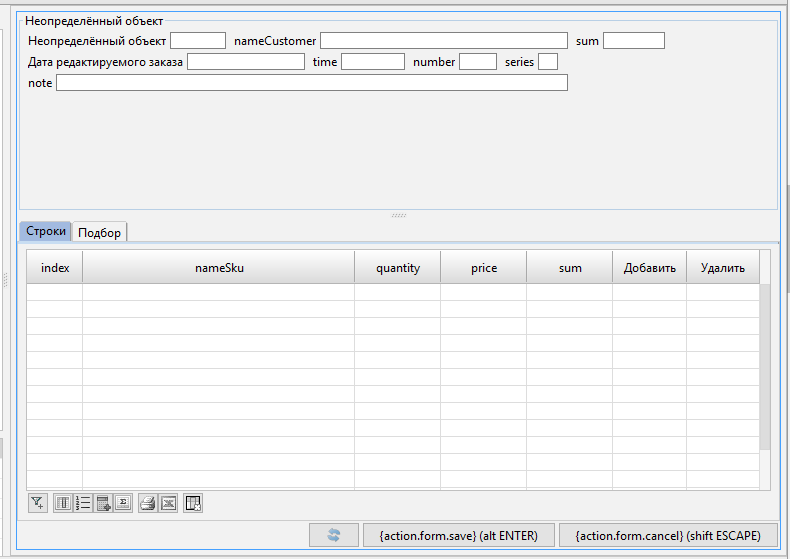Click the add filter funnel icon

pyautogui.click(x=38, y=503)
